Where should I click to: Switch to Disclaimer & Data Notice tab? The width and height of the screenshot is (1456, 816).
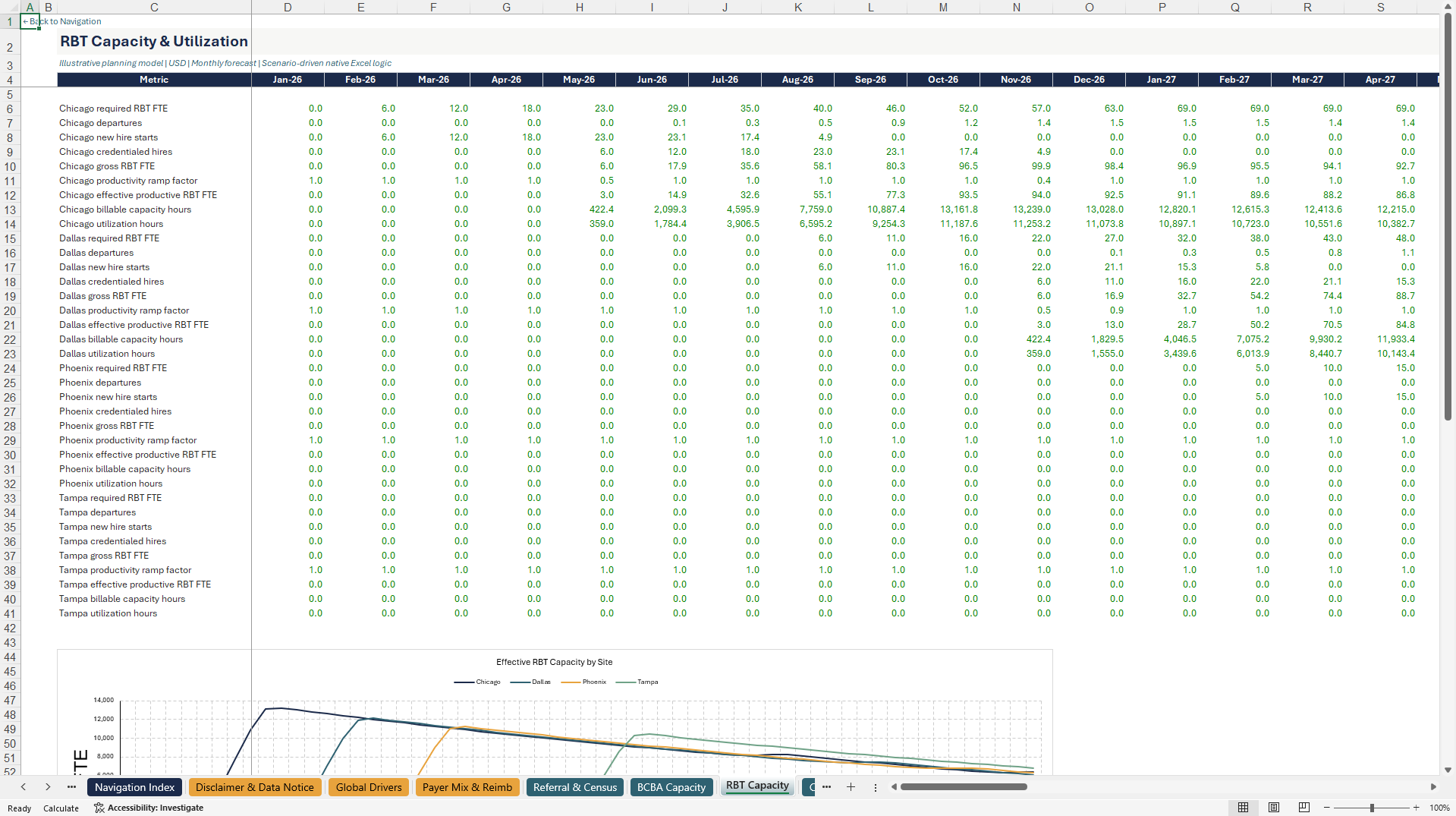(x=255, y=787)
